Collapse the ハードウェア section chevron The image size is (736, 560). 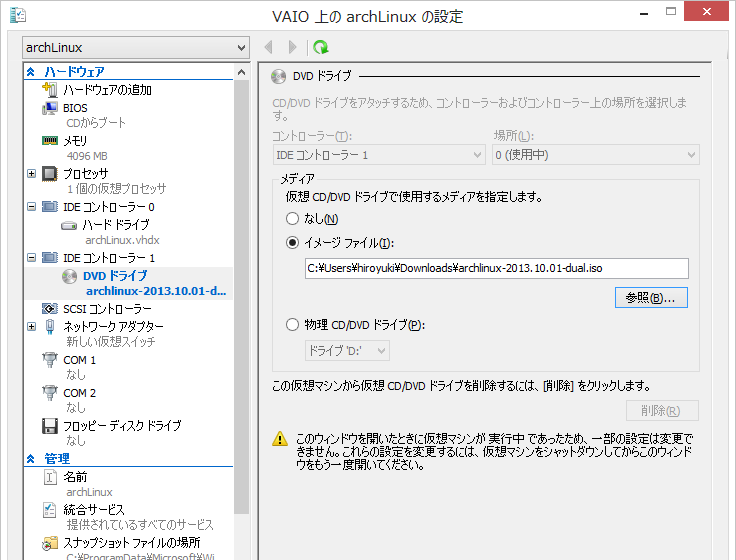31,72
